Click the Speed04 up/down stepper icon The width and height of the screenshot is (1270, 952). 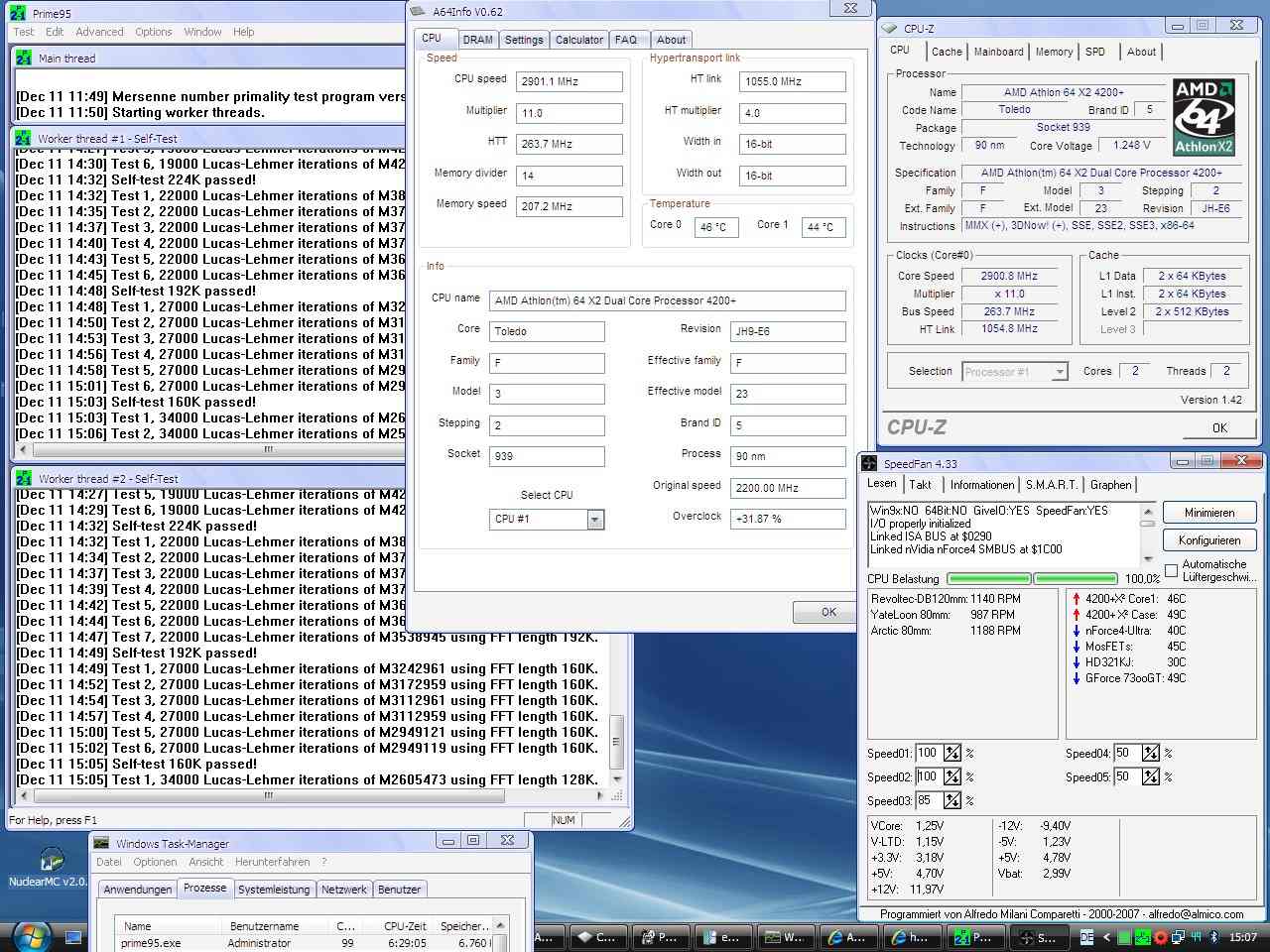click(x=1150, y=754)
